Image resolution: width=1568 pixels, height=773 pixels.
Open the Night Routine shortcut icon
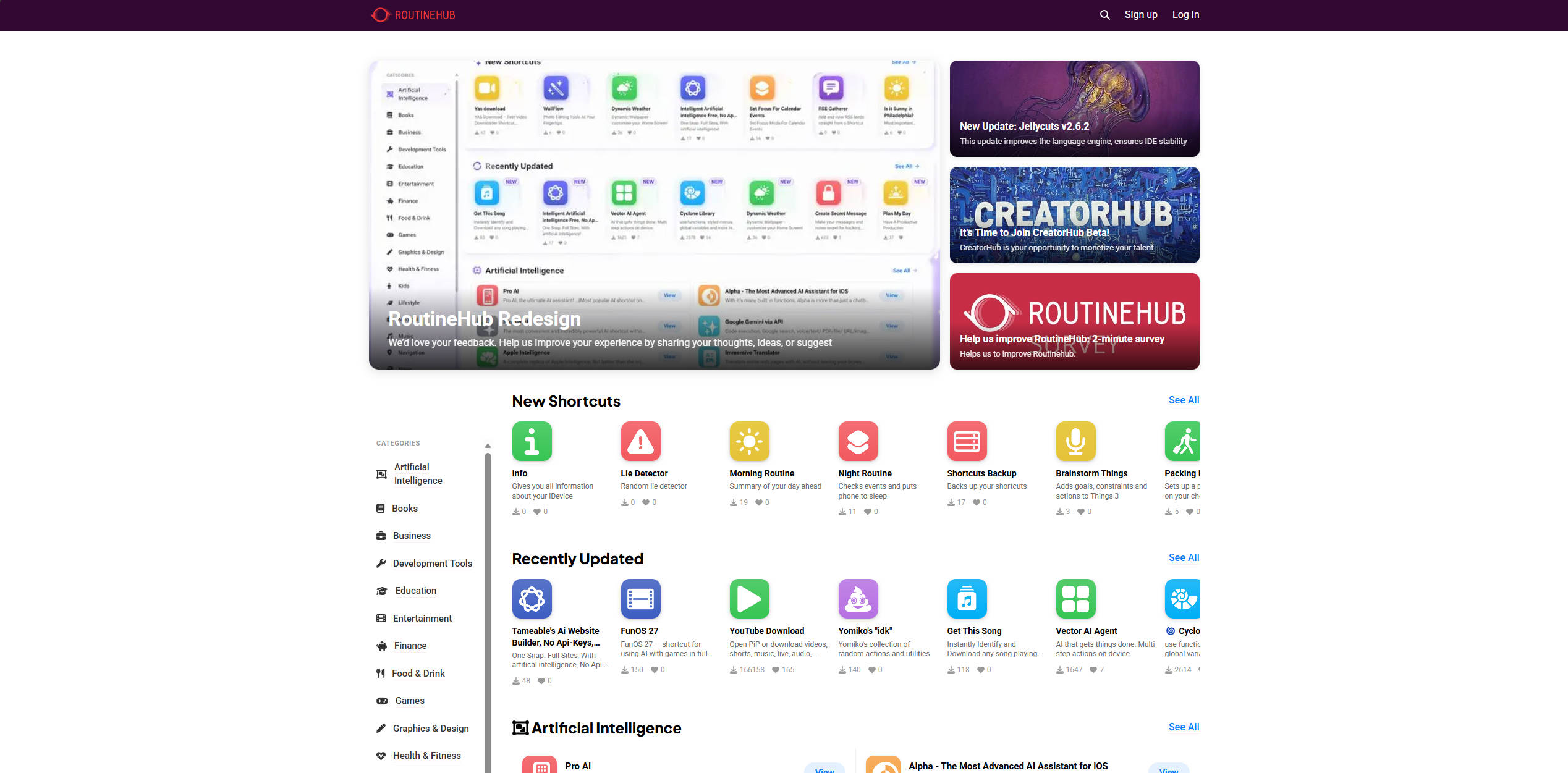[x=858, y=441]
